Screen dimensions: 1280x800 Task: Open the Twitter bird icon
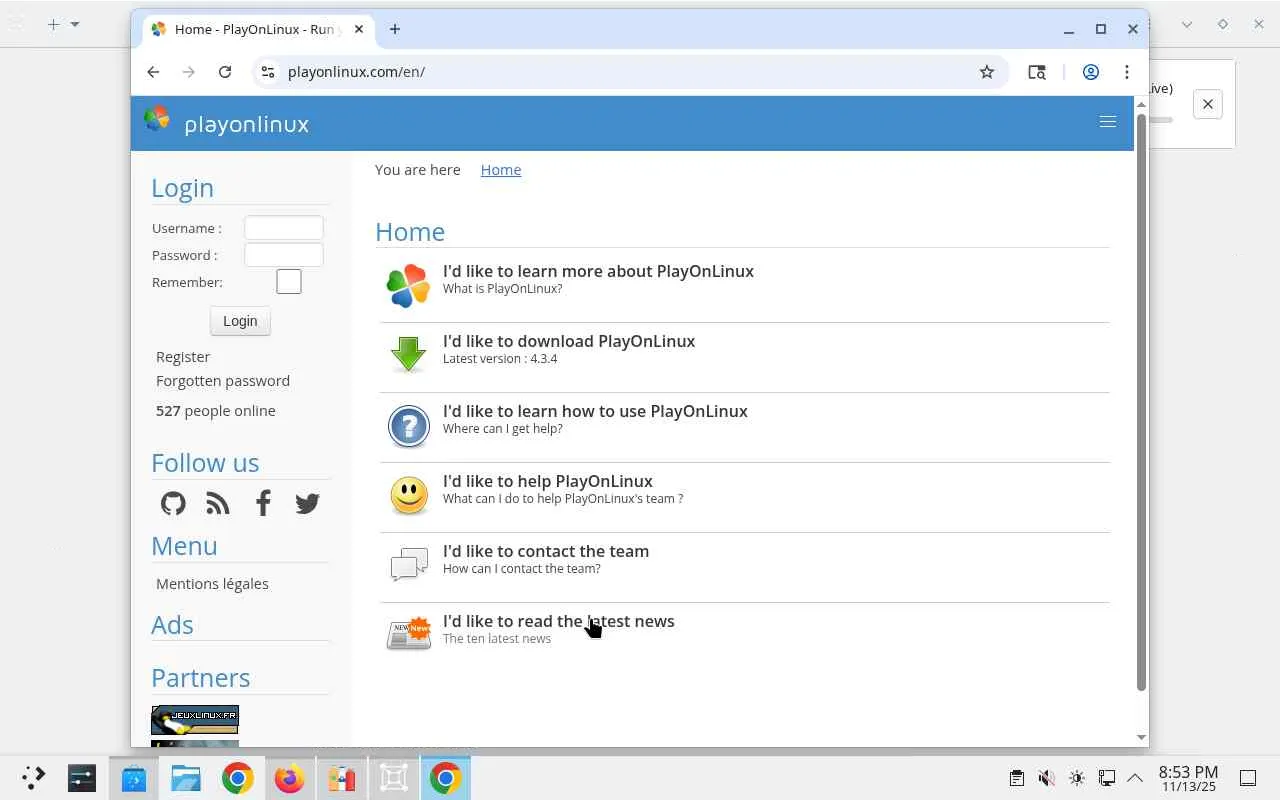pyautogui.click(x=307, y=503)
